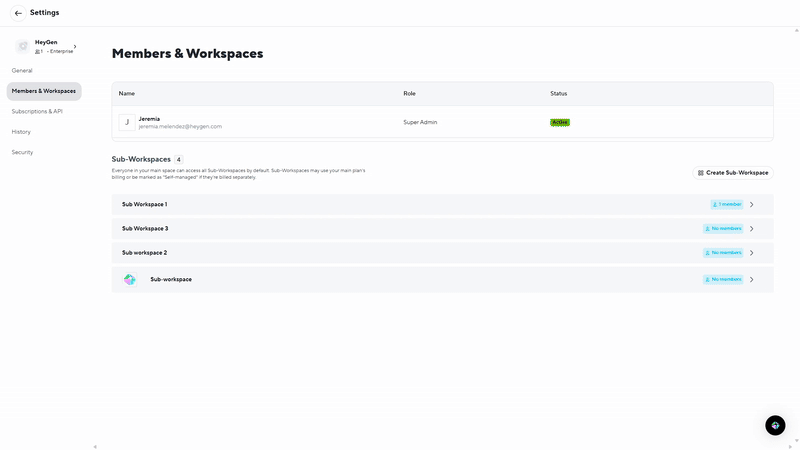
Task: Click Create Sub-Workspace button
Action: pyautogui.click(x=733, y=173)
